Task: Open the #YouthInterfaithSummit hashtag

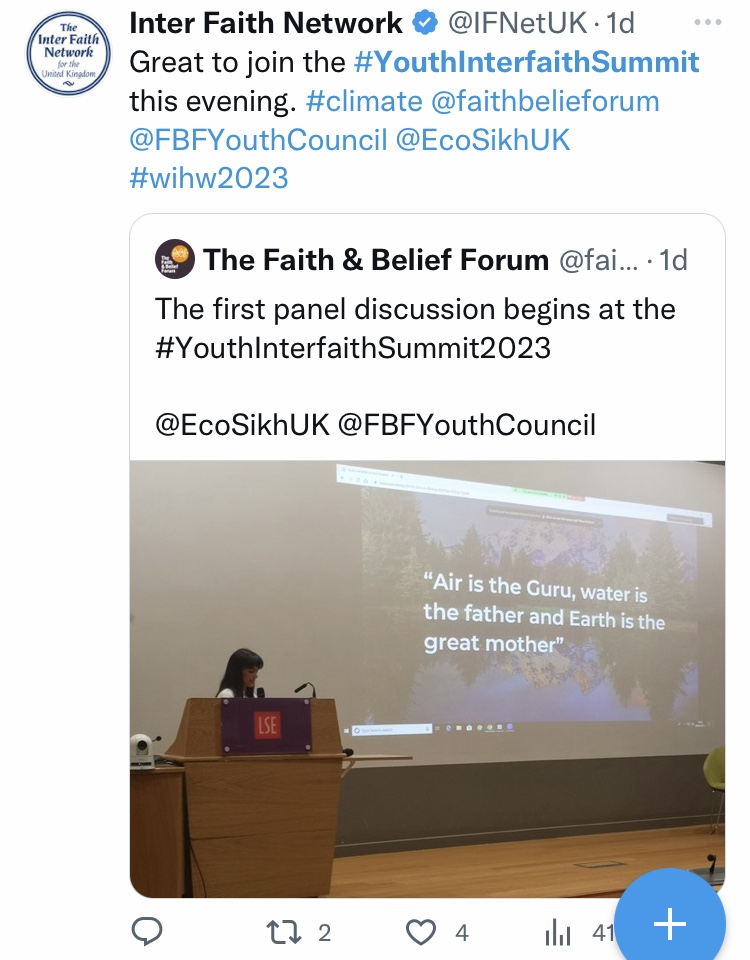Action: 527,62
